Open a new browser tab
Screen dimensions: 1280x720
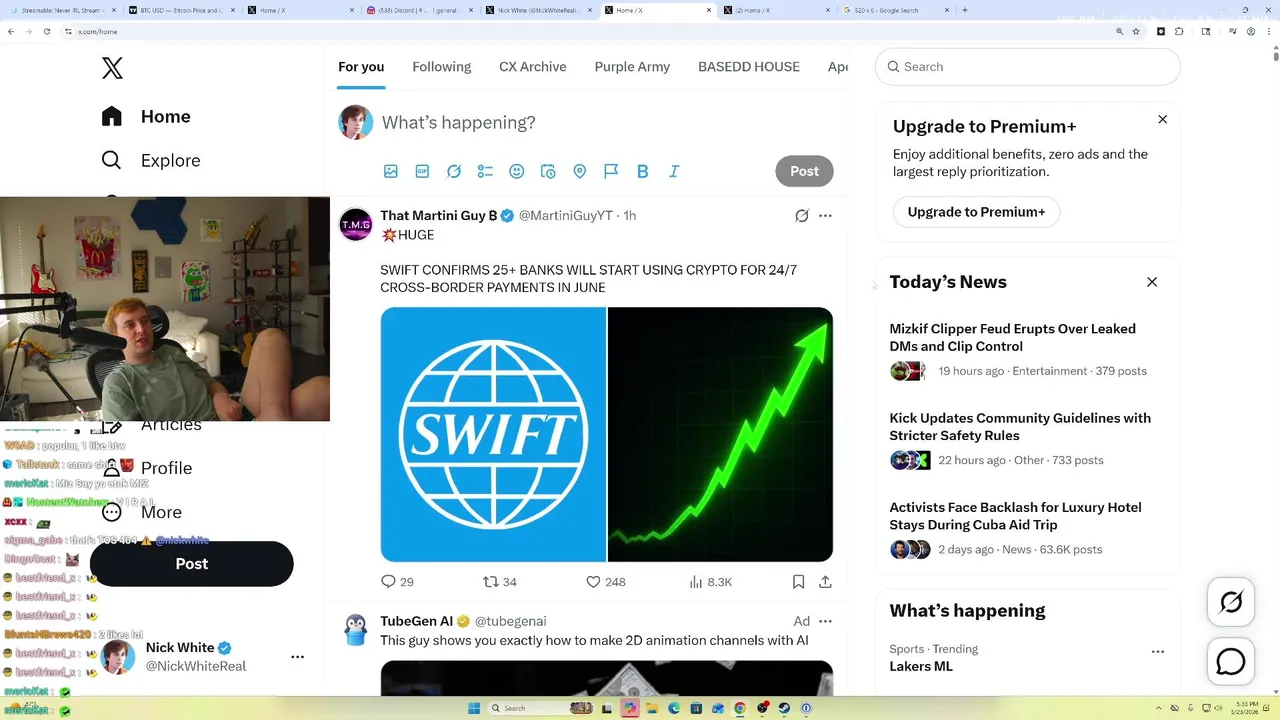pyautogui.click(x=965, y=10)
